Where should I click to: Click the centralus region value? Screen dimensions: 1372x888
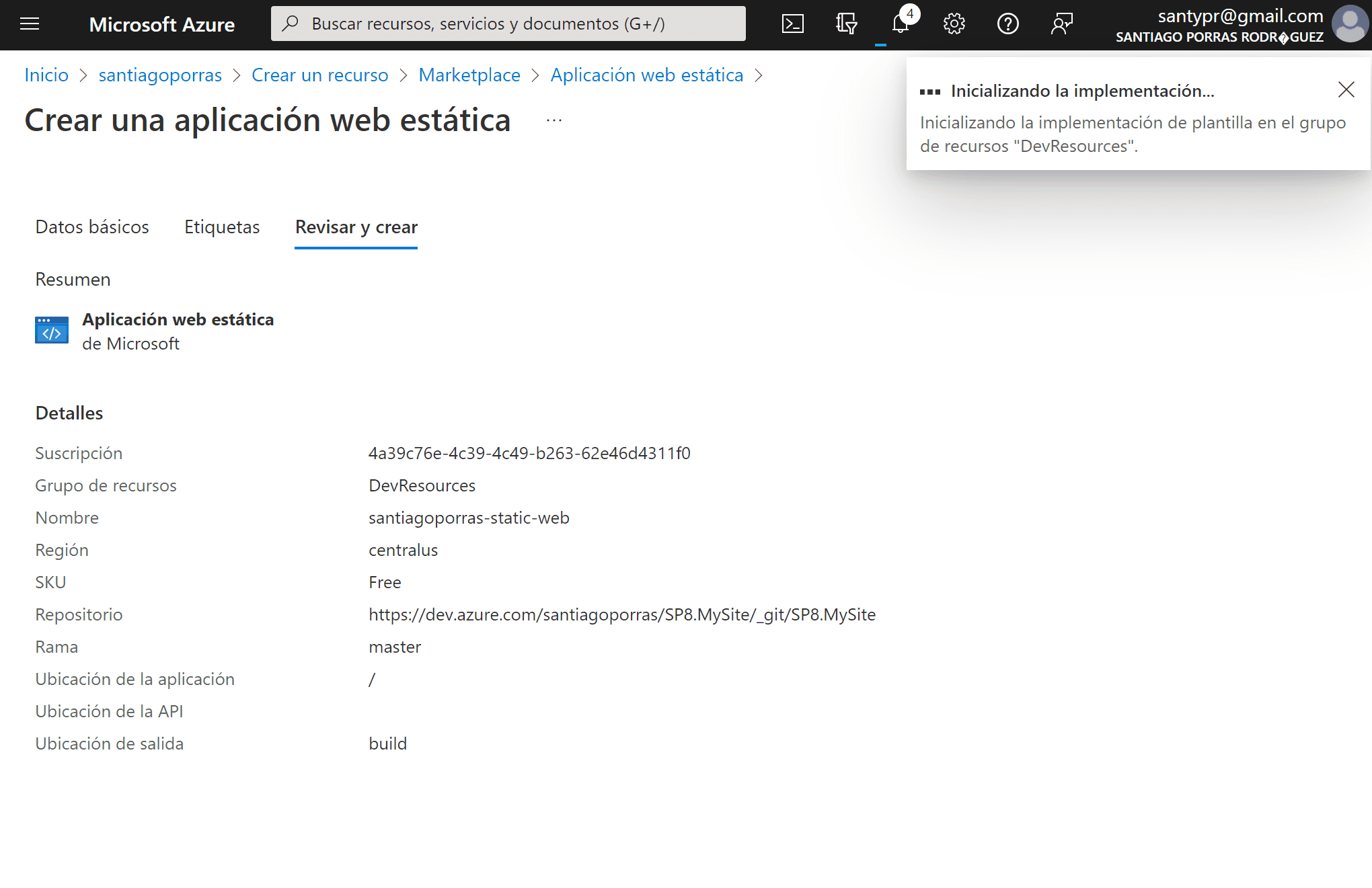click(x=403, y=550)
